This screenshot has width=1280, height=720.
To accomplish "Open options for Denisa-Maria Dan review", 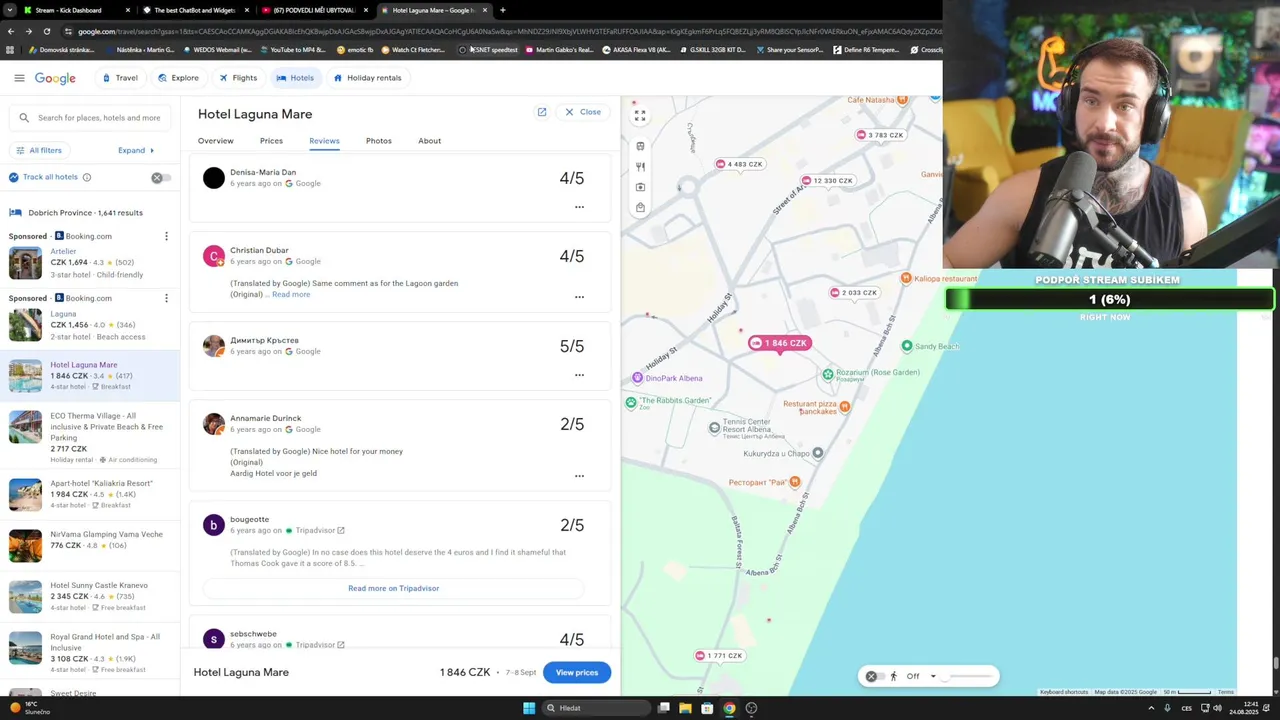I will 579,207.
